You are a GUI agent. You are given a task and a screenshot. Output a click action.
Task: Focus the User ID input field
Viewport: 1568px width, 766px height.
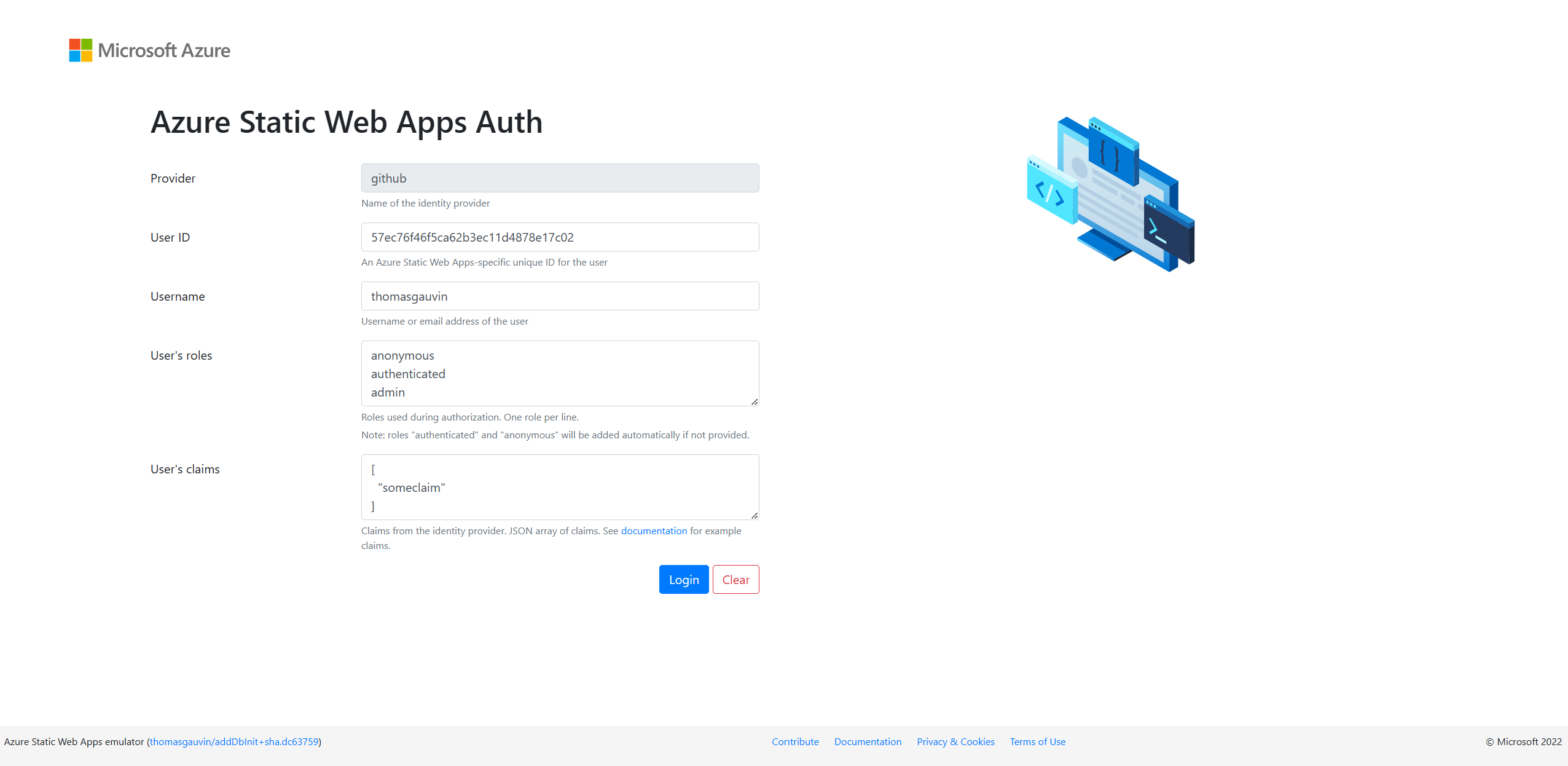[x=560, y=237]
